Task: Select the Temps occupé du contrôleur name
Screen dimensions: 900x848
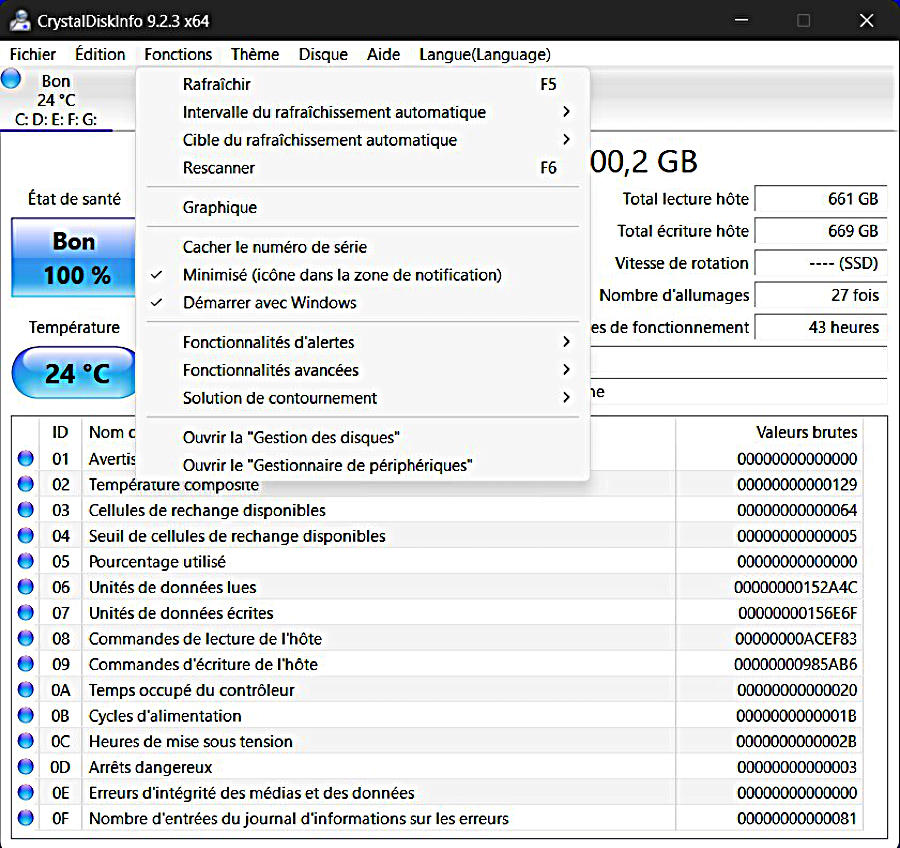Action: pyautogui.click(x=191, y=690)
